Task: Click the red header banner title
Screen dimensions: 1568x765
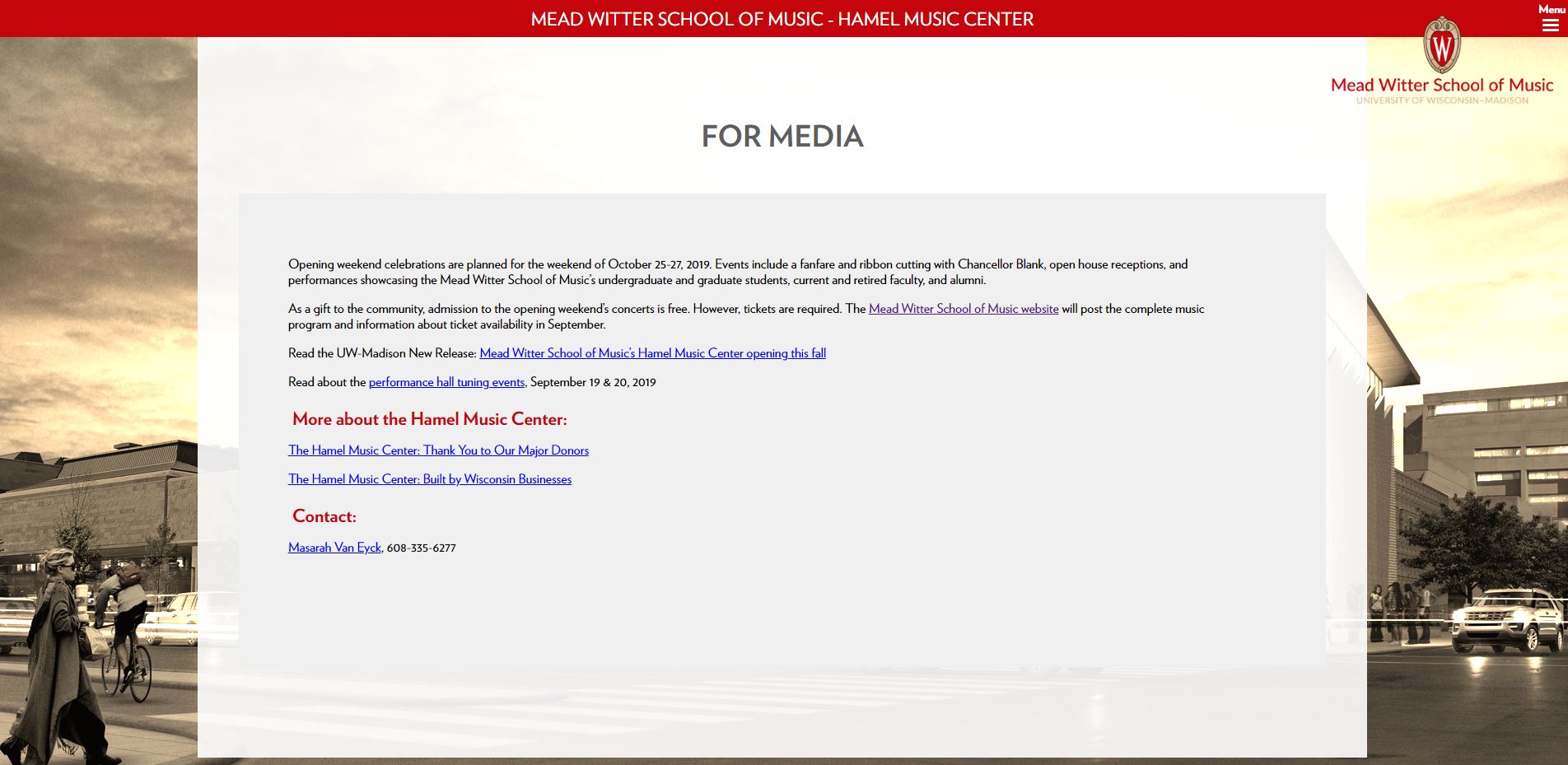Action: tap(782, 19)
